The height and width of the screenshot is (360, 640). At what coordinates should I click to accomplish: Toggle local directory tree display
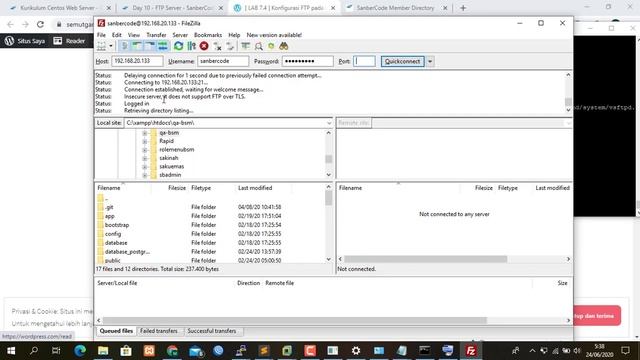tap(137, 46)
